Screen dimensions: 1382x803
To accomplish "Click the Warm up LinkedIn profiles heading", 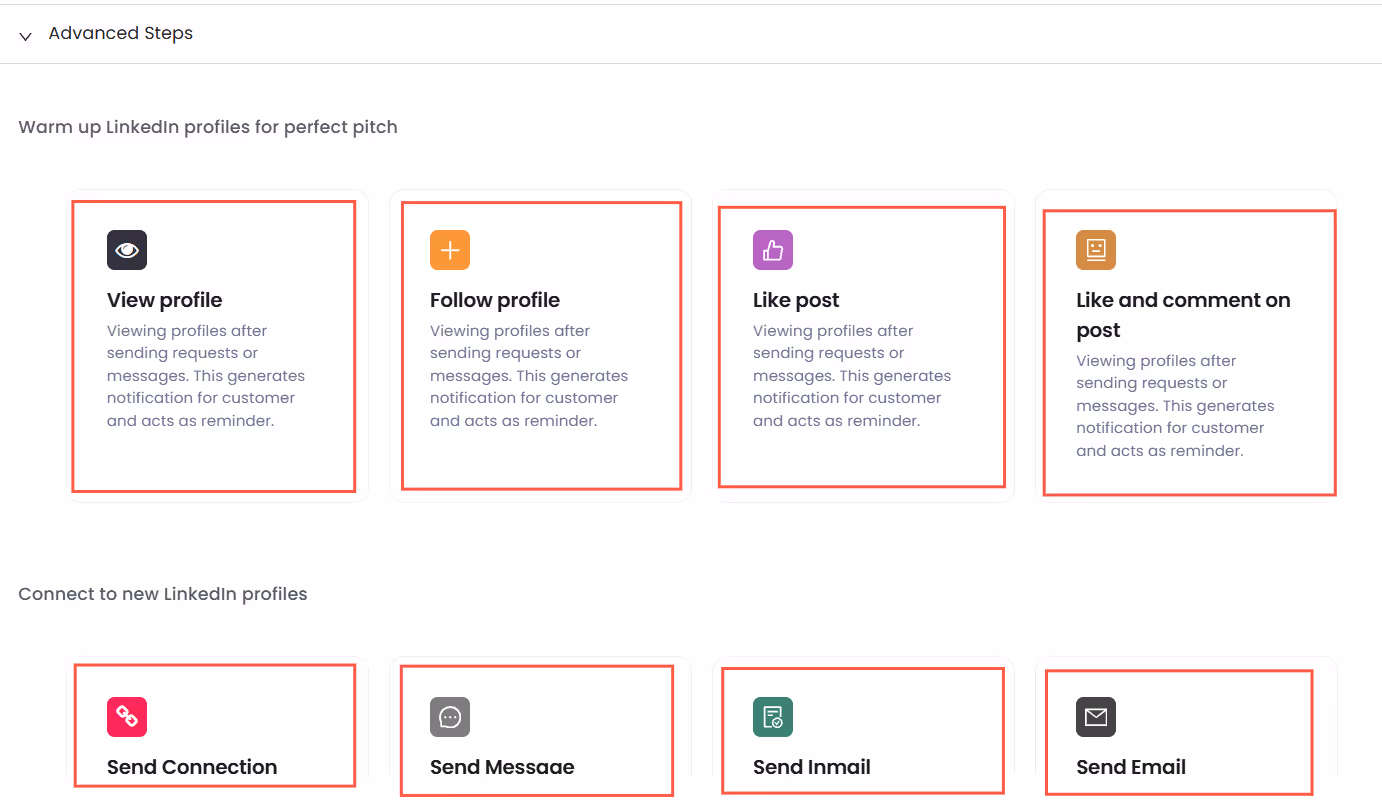I will point(208,127).
